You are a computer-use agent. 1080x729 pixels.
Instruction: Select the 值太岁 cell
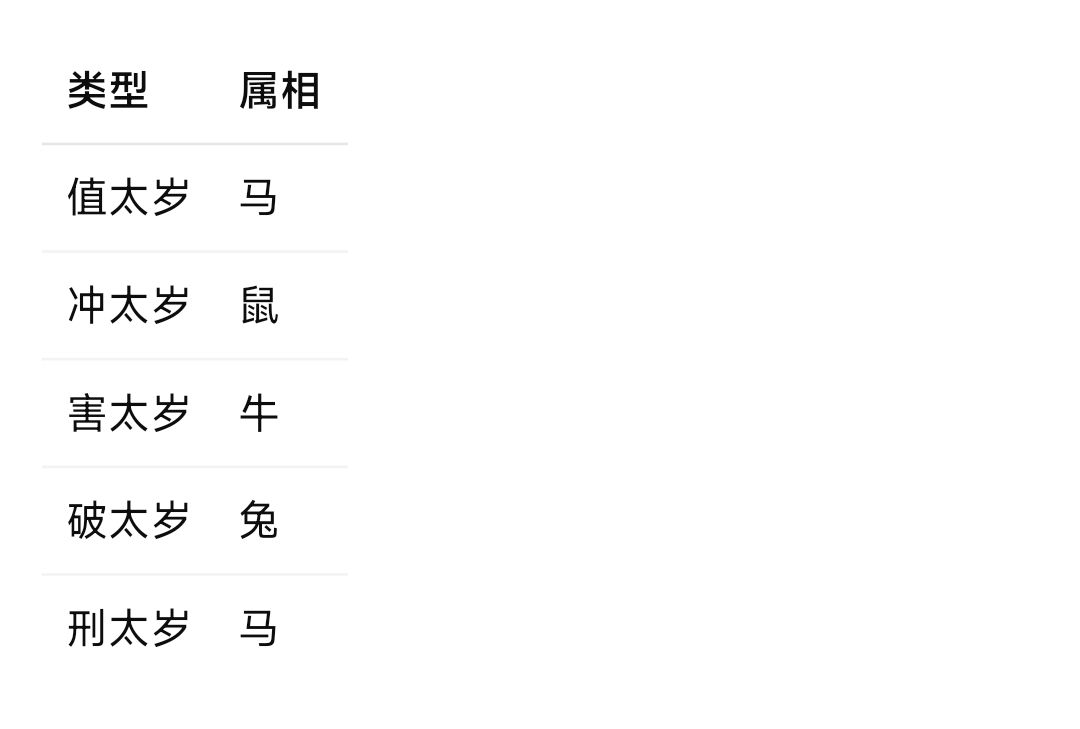128,197
